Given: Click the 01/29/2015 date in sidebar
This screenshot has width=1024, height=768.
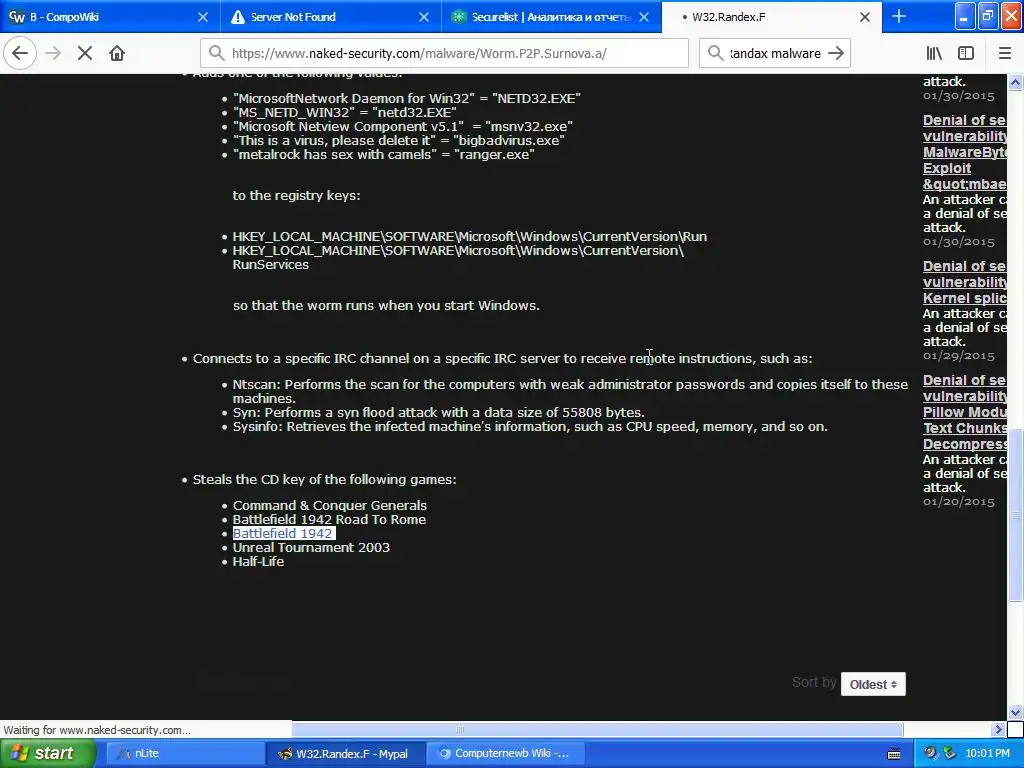Looking at the screenshot, I should click(959, 356).
